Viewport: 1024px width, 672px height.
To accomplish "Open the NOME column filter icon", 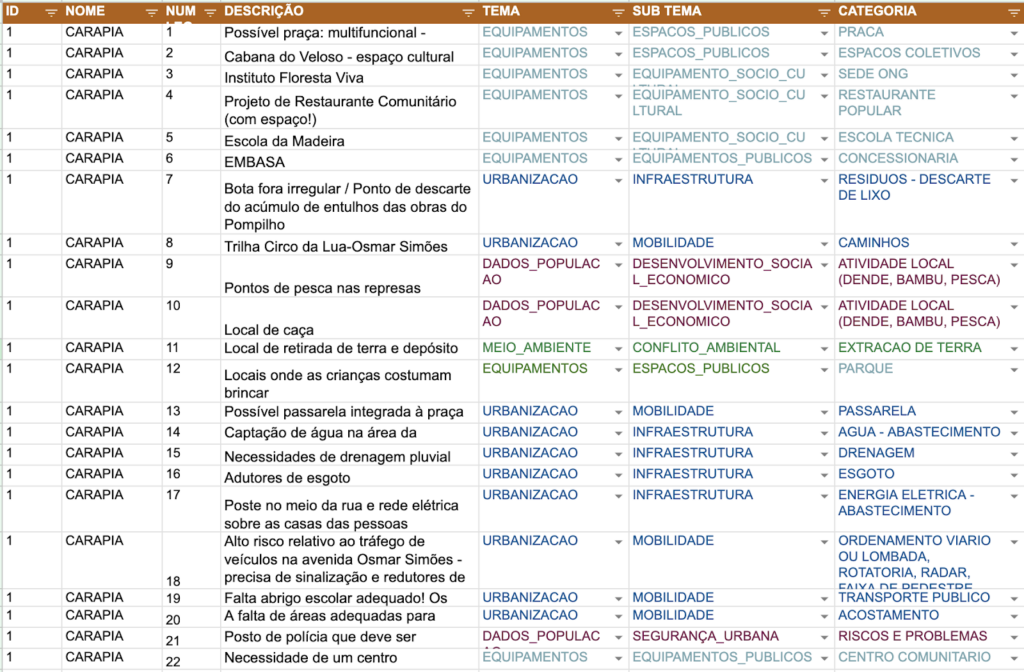I will tap(151, 12).
